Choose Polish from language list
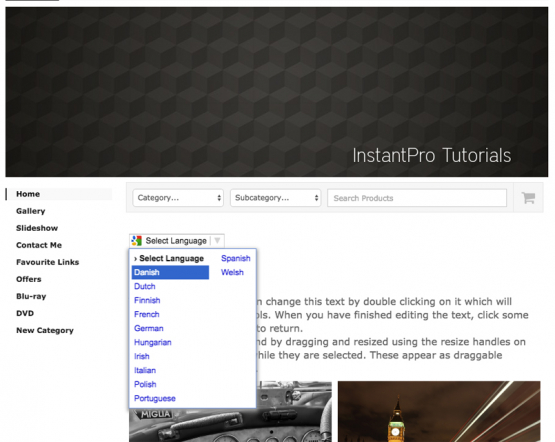This screenshot has height=442, width=555. (145, 384)
